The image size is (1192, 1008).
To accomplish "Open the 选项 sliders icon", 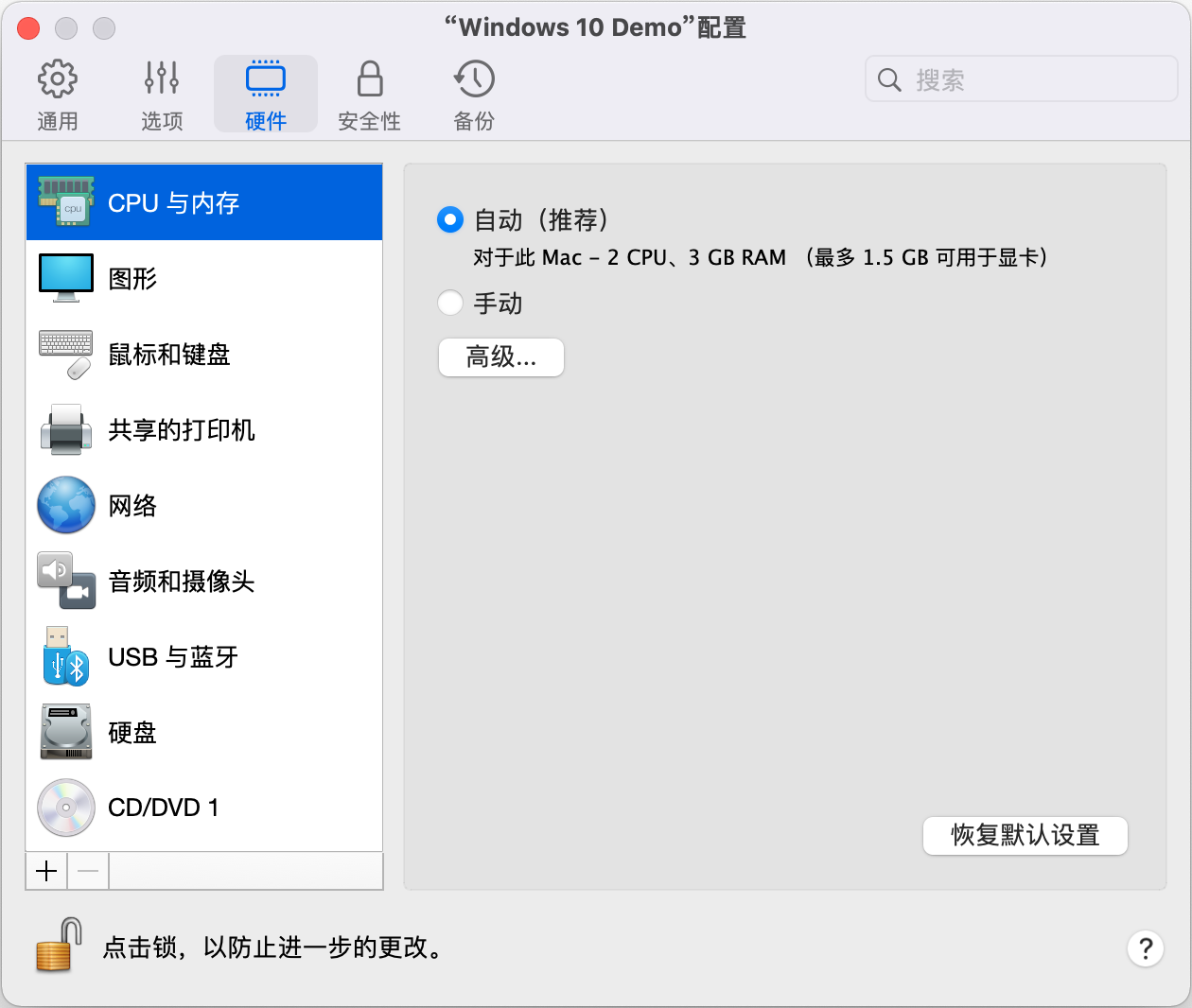I will tap(162, 78).
